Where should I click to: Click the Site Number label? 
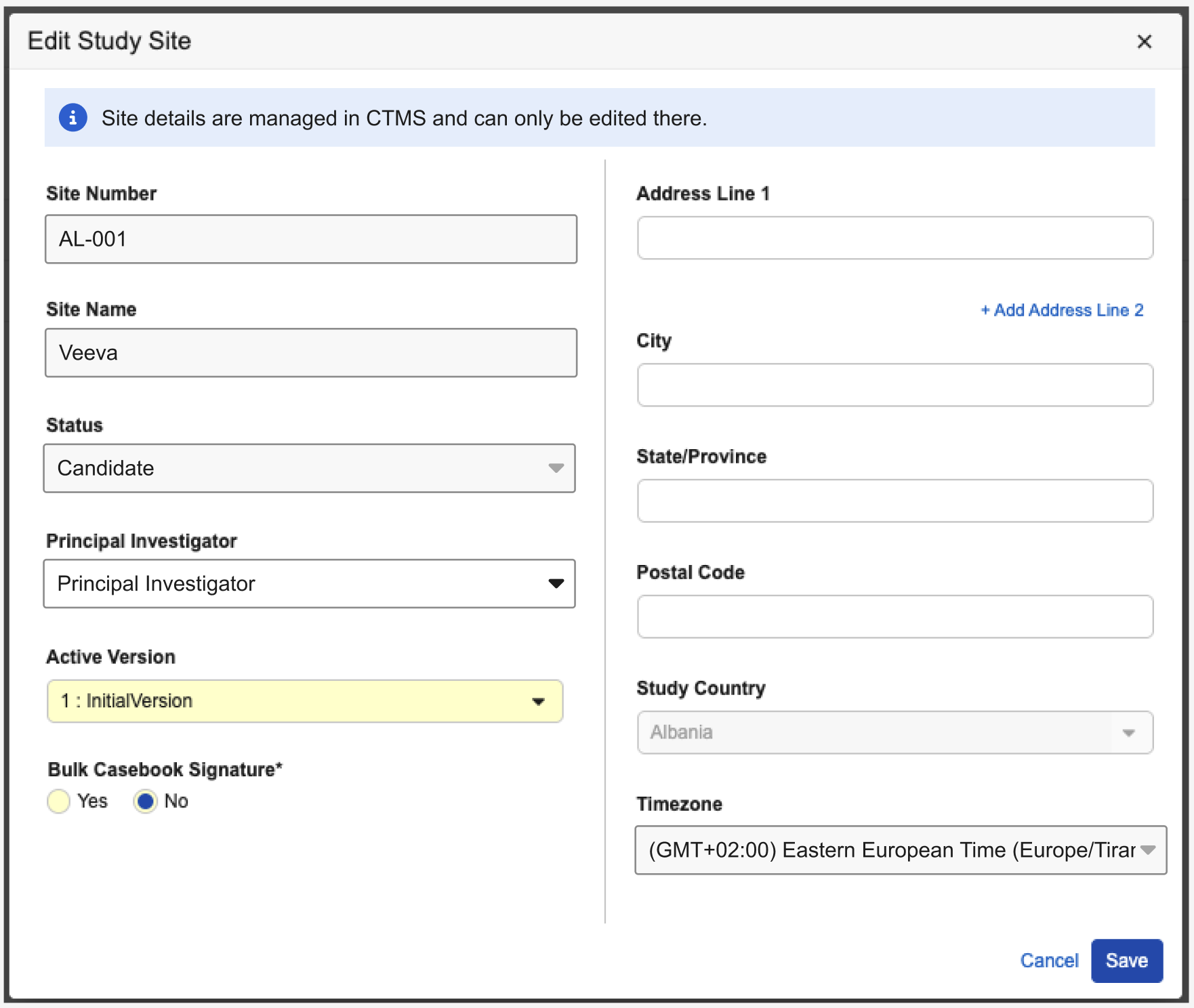pyautogui.click(x=102, y=194)
